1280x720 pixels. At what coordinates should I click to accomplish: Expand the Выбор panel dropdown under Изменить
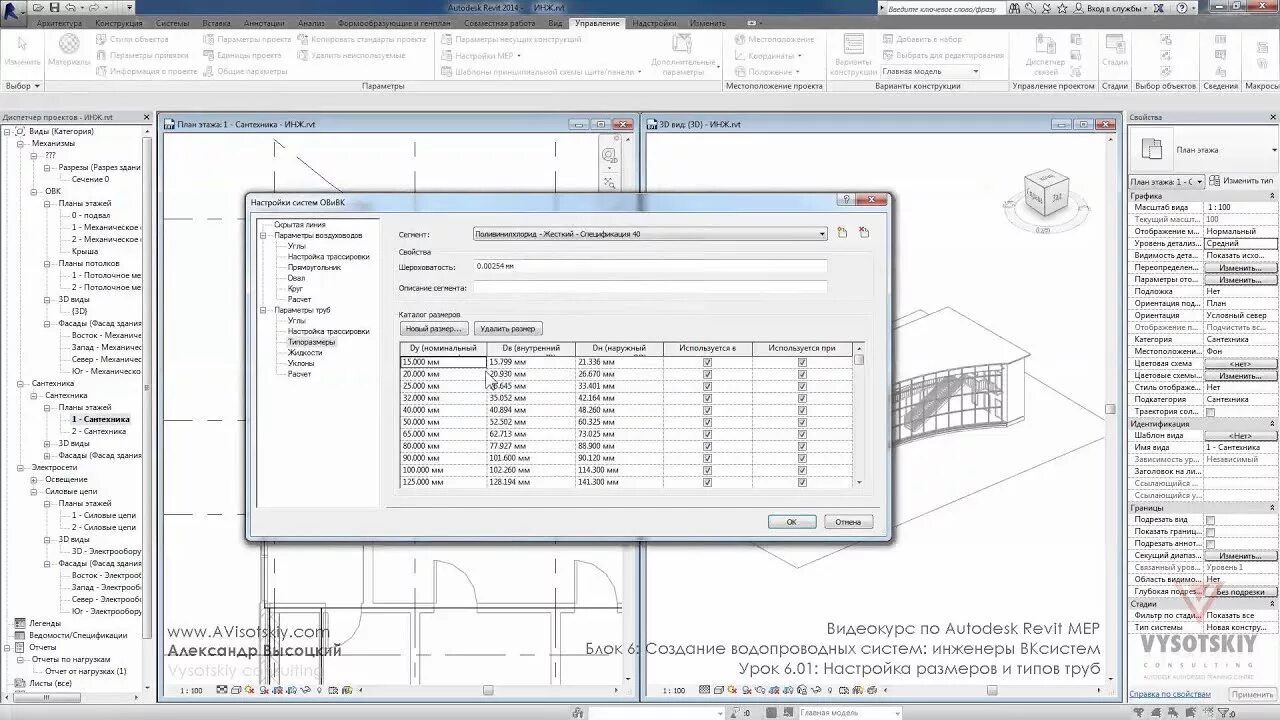coord(21,86)
